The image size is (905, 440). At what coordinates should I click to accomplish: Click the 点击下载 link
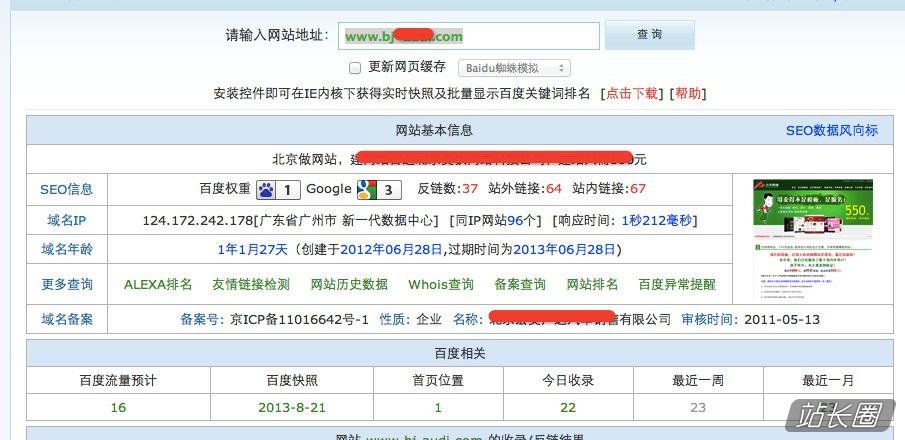click(631, 94)
